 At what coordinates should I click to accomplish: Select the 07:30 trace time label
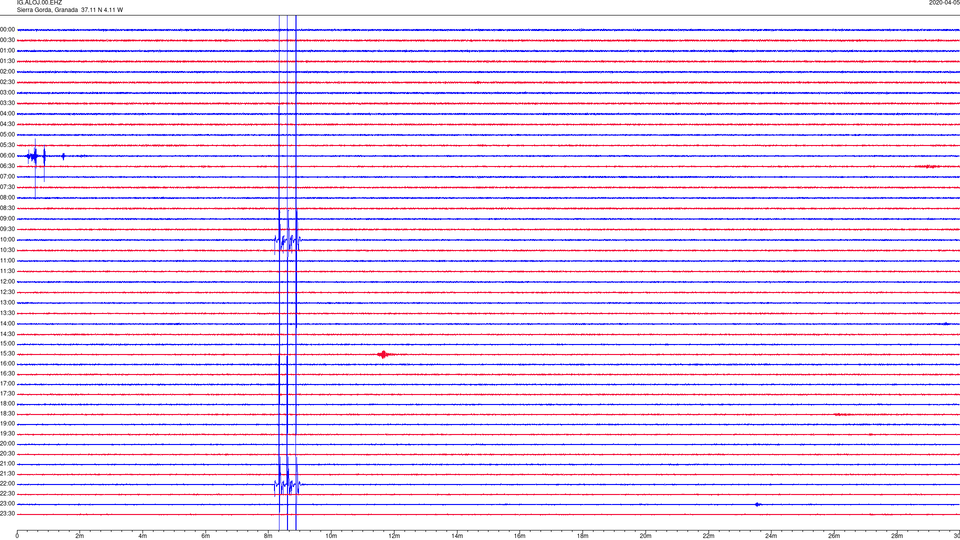click(7, 187)
